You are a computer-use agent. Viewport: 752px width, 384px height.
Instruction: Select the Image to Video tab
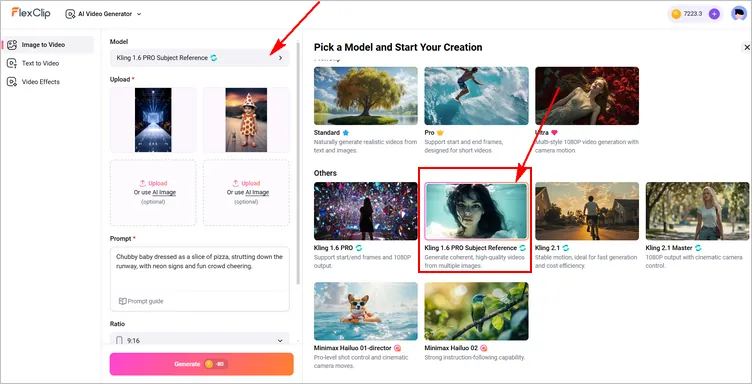47,45
